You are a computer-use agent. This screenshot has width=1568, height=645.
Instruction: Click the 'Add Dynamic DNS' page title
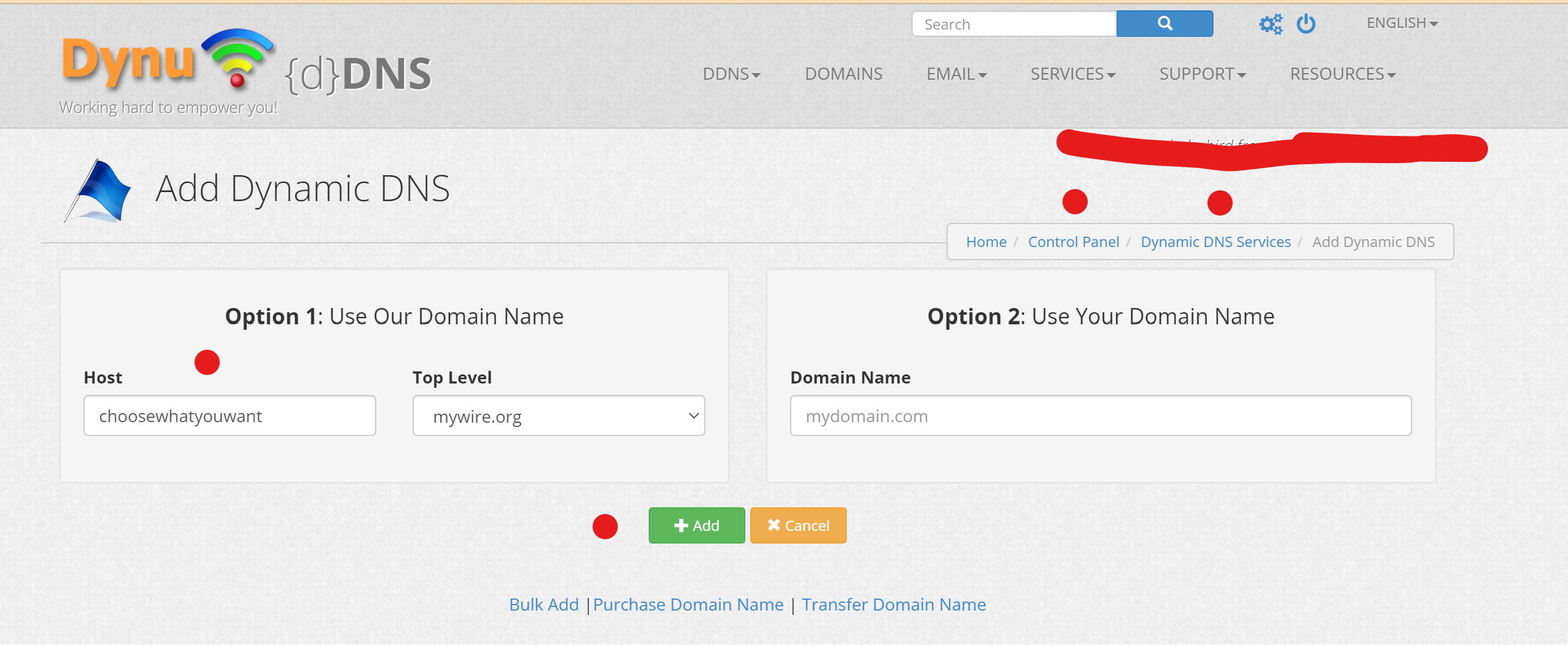click(x=303, y=188)
